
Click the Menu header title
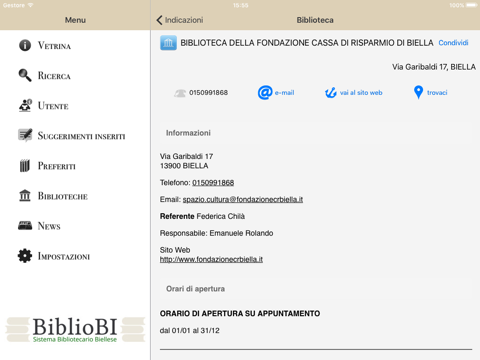point(75,20)
